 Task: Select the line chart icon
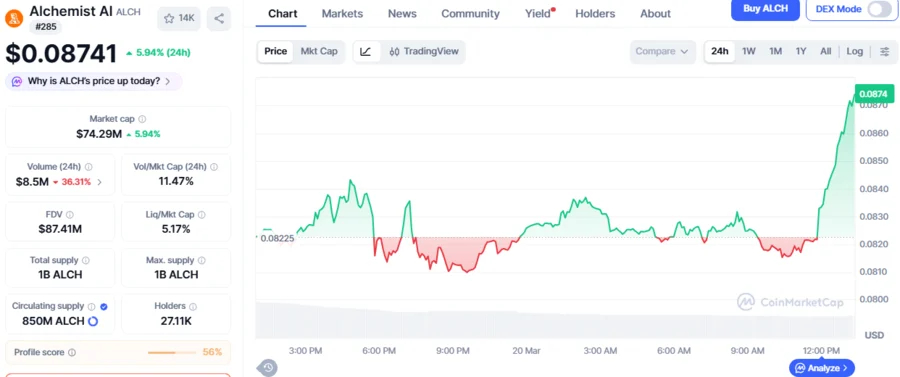click(366, 52)
